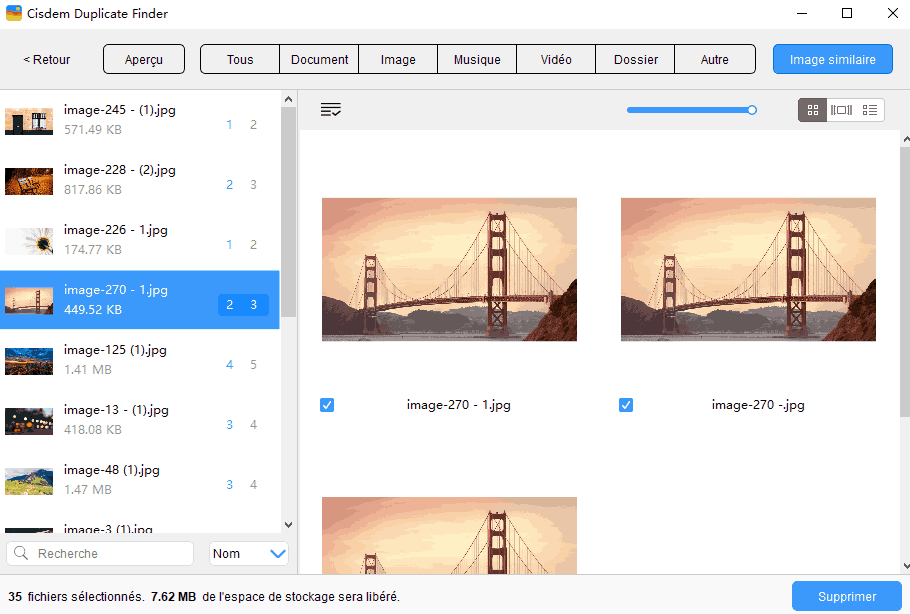Open the Musique category tab

click(476, 59)
